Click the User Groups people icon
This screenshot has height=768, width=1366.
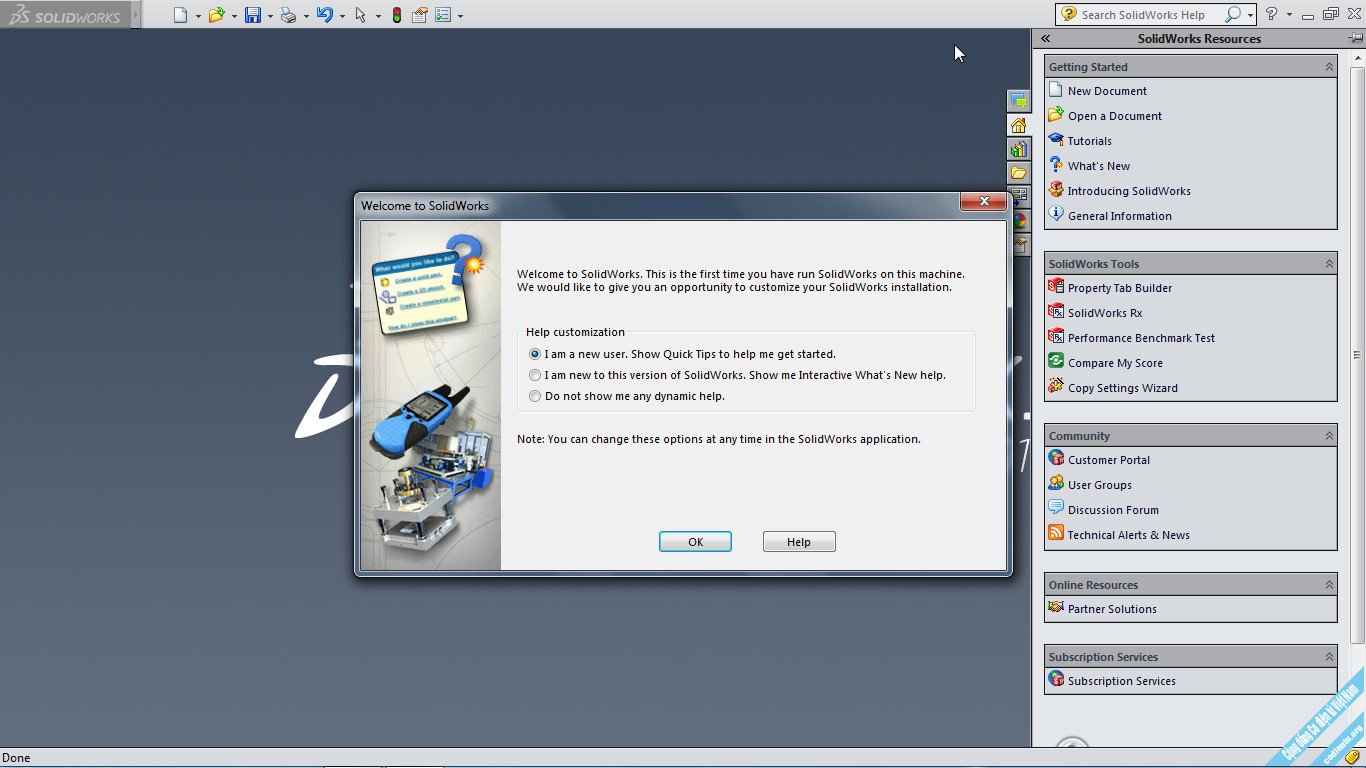tap(1056, 484)
